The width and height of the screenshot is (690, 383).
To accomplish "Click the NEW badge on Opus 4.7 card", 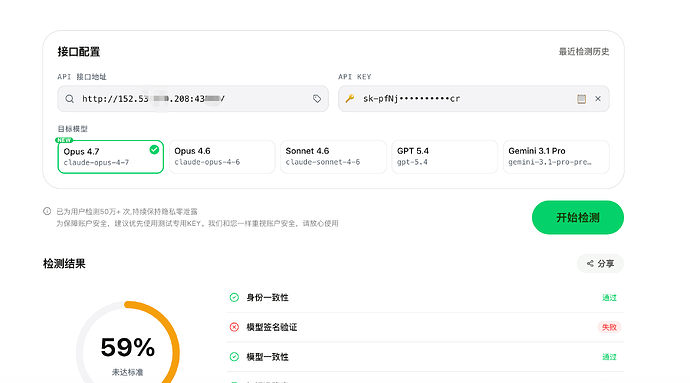I will (64, 140).
